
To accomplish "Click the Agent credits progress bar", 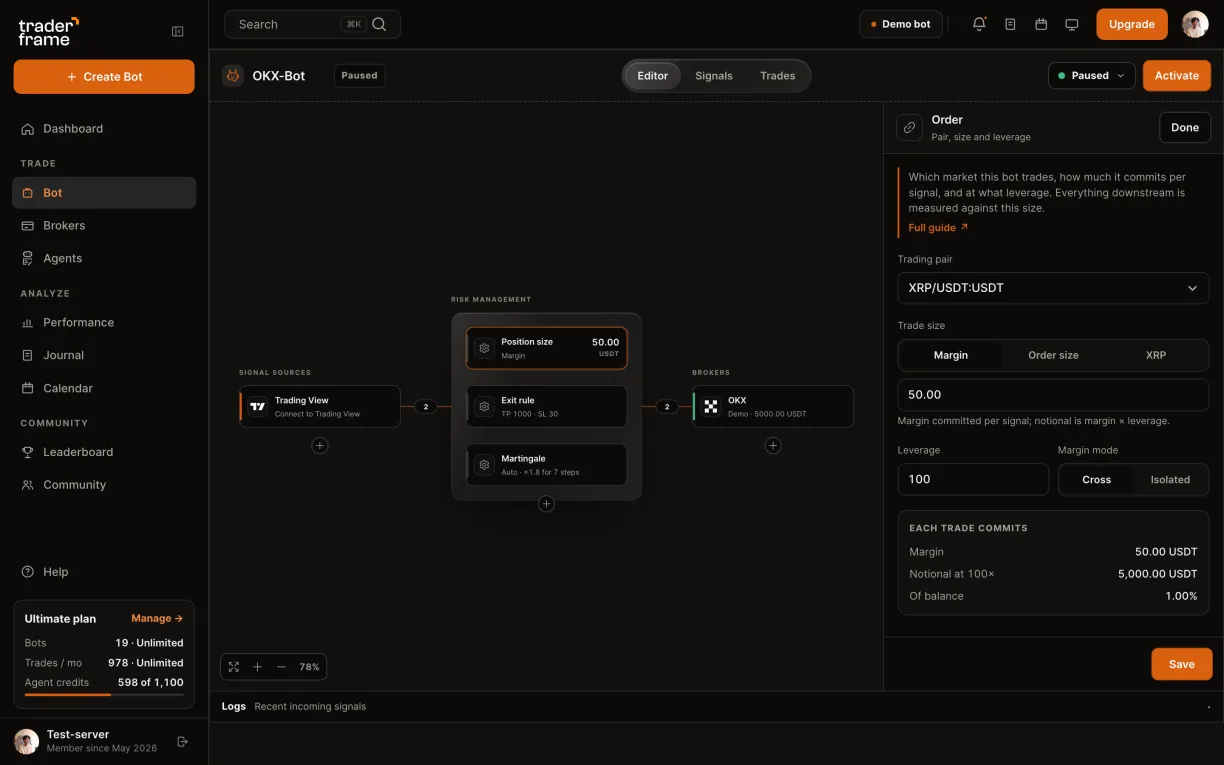I will point(104,694).
